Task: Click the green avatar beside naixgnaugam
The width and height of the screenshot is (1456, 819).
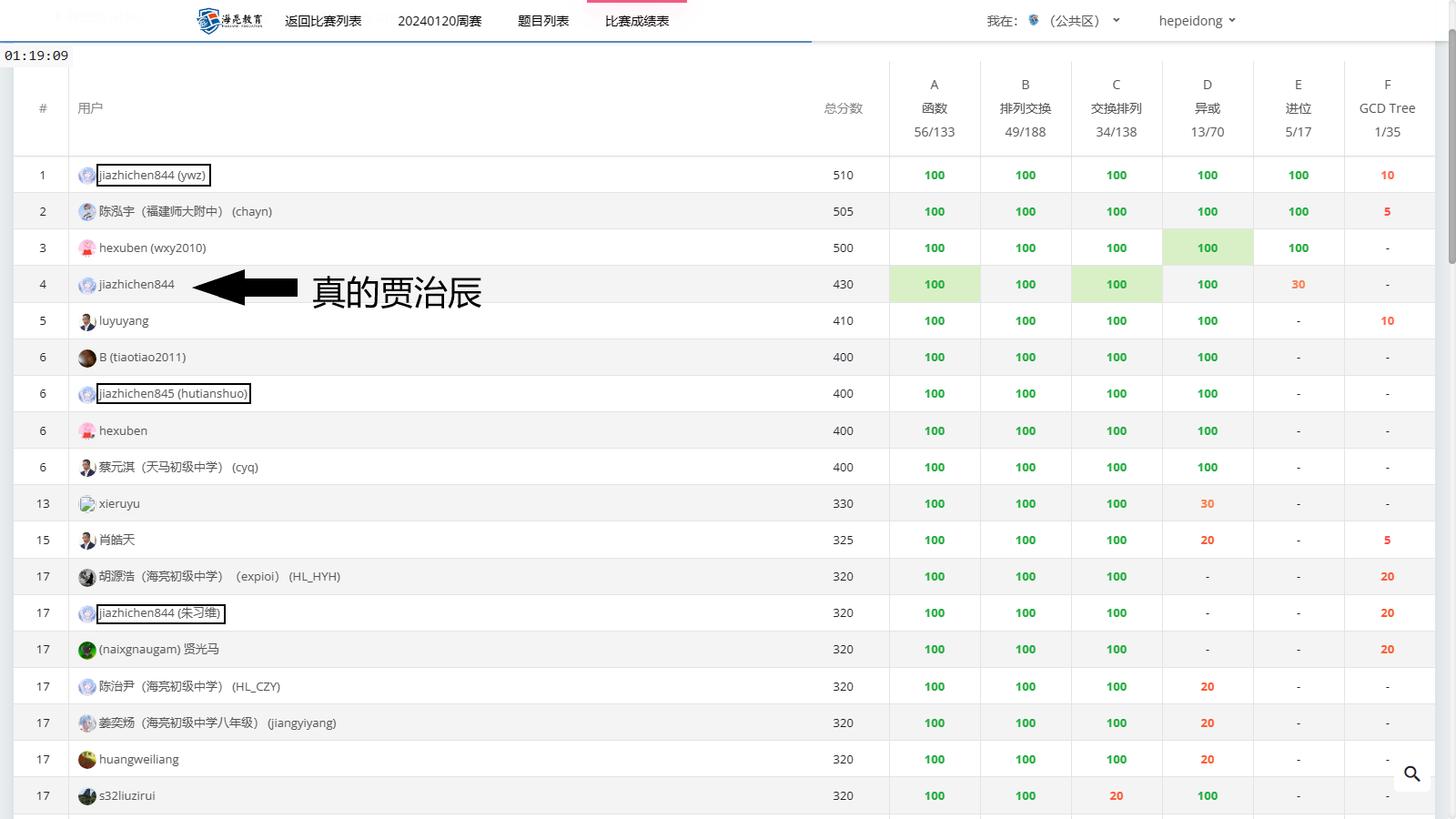Action: coord(87,650)
